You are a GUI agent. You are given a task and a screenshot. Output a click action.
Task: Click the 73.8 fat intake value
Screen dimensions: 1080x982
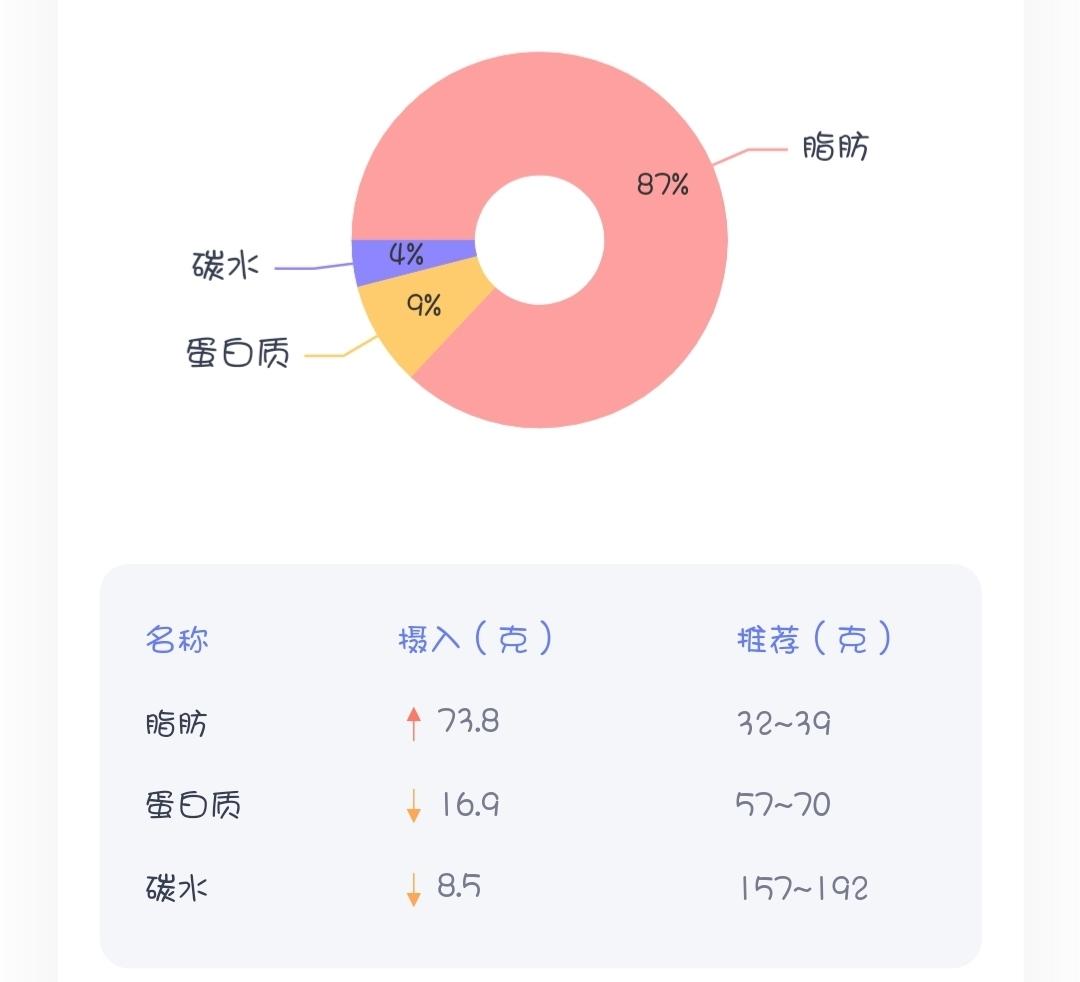[468, 721]
